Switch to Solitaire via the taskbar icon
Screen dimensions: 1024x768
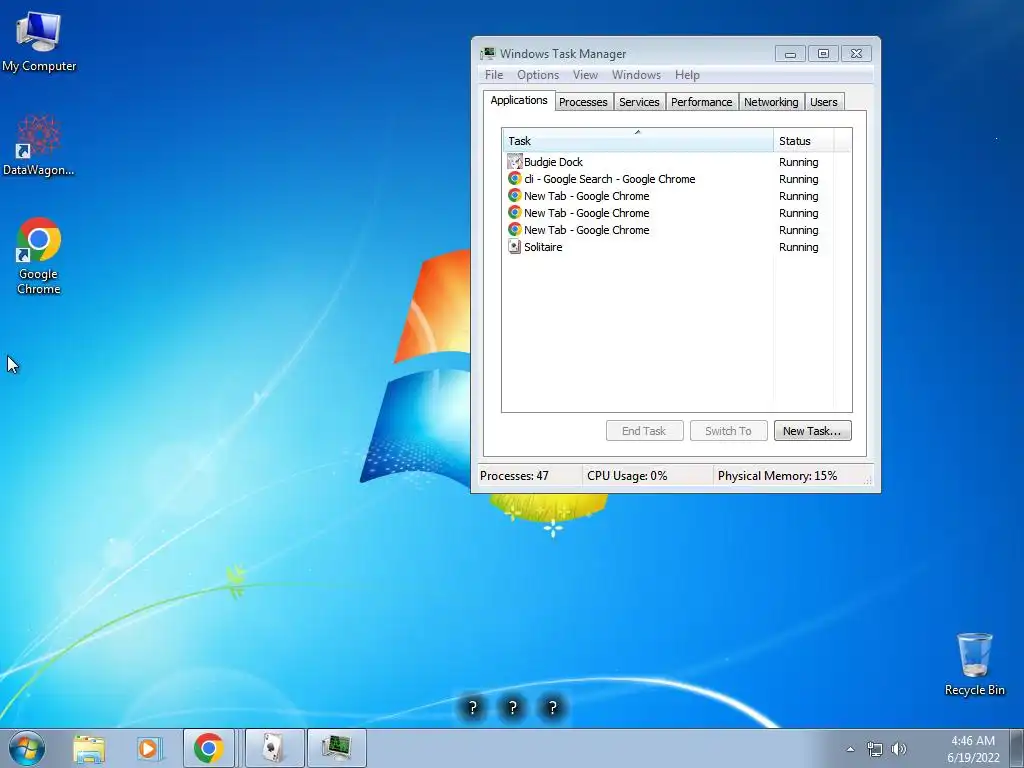[275, 748]
